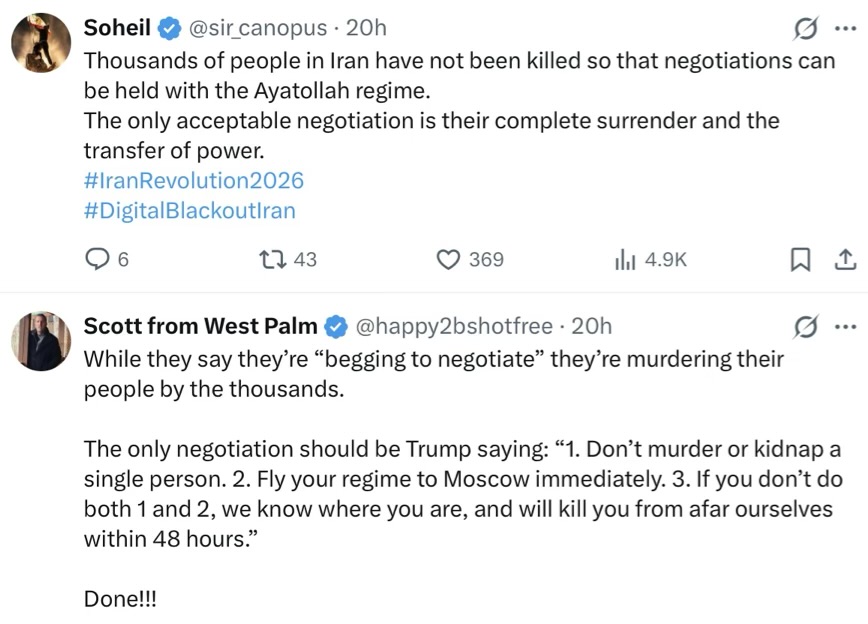The width and height of the screenshot is (868, 624).
Task: Click the Grok icon on Soheil's post
Action: 804,28
